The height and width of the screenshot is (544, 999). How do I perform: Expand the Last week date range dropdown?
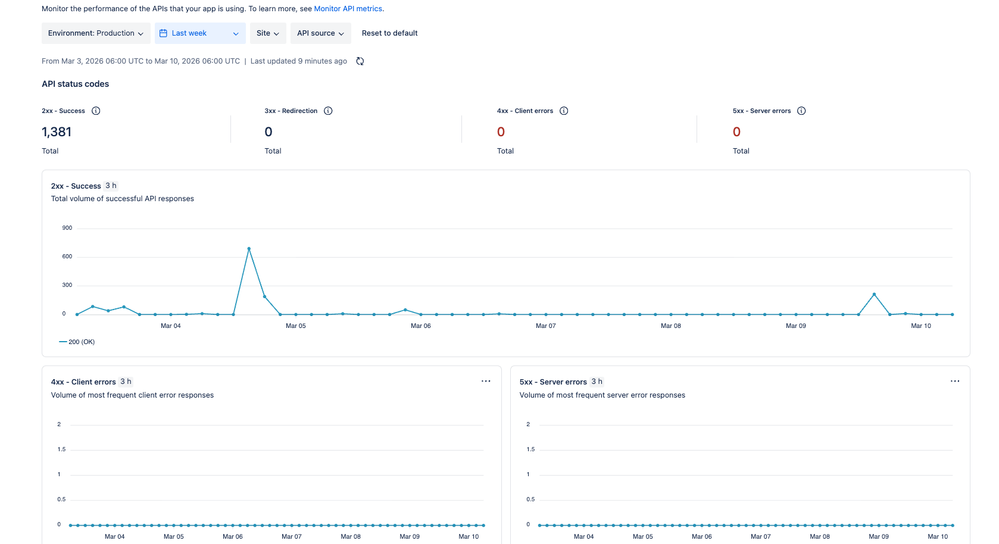[200, 33]
